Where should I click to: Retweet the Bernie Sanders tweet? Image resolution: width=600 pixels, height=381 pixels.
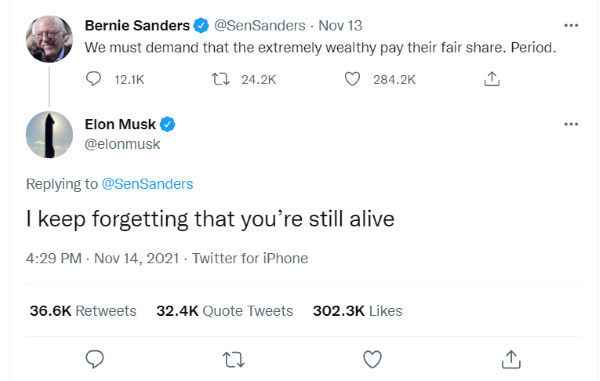pos(221,79)
